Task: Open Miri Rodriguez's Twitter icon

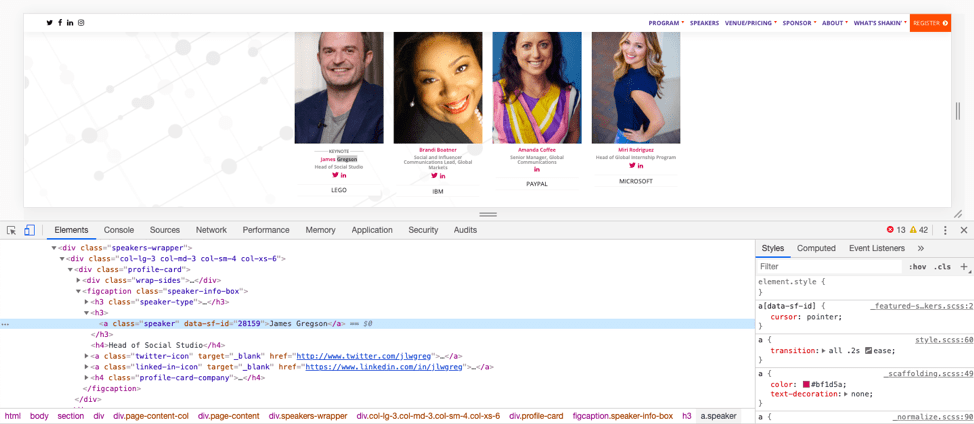Action: click(632, 166)
